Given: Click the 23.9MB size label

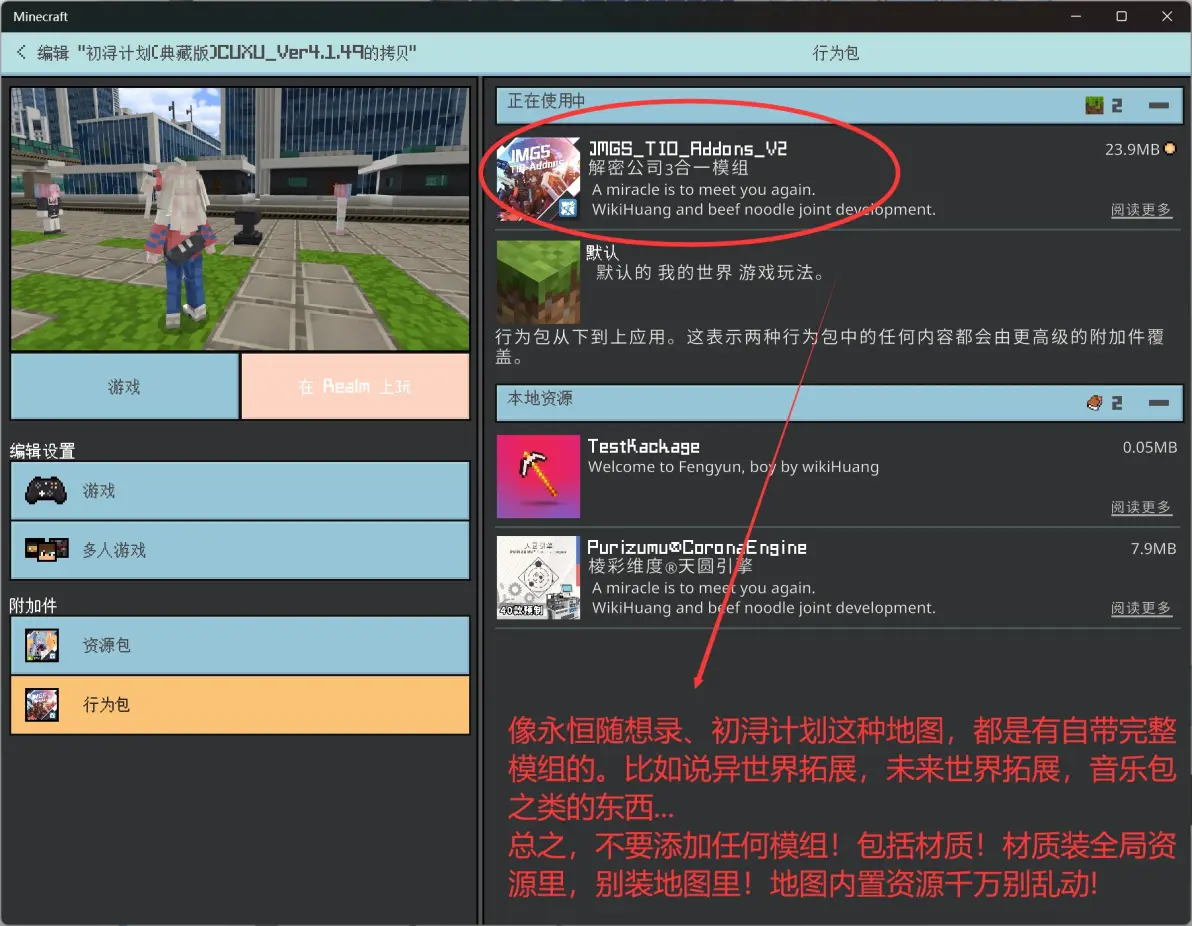Looking at the screenshot, I should tap(1132, 149).
